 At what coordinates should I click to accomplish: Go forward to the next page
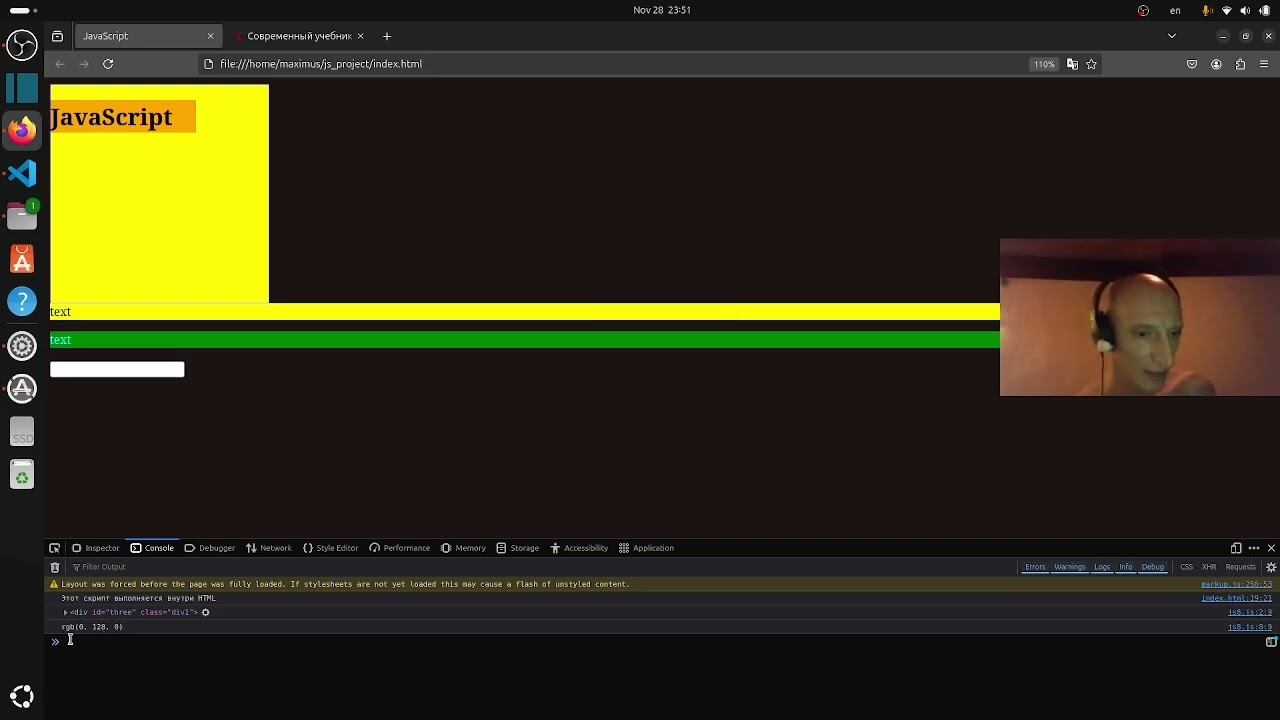(84, 64)
